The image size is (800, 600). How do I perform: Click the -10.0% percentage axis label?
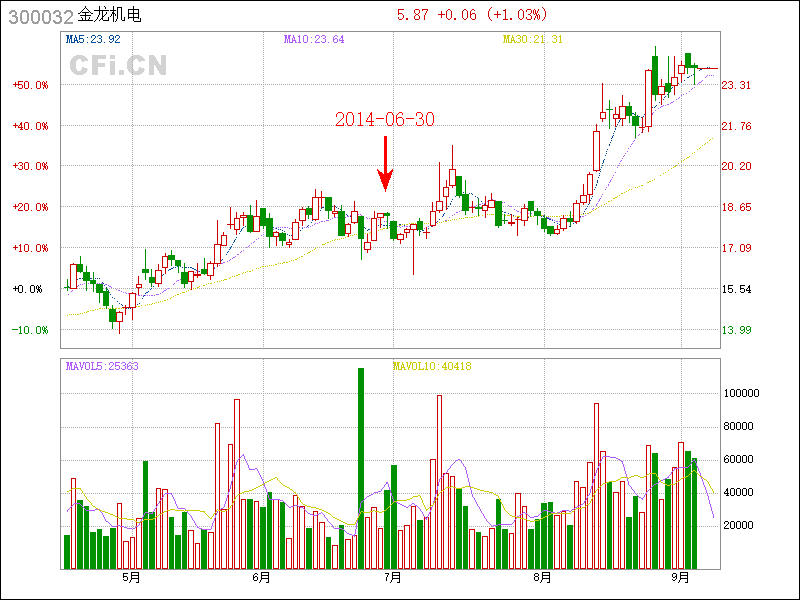[x=30, y=330]
